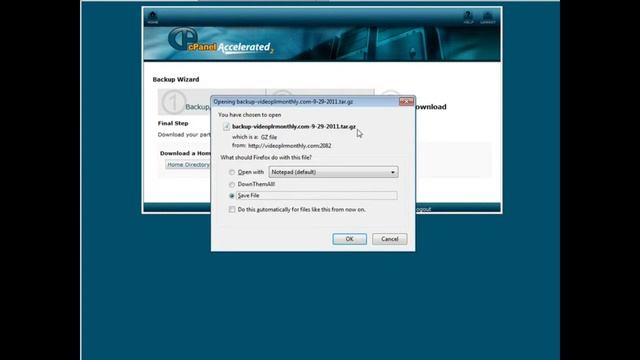Select the 'Open with' radio option

pyautogui.click(x=232, y=172)
